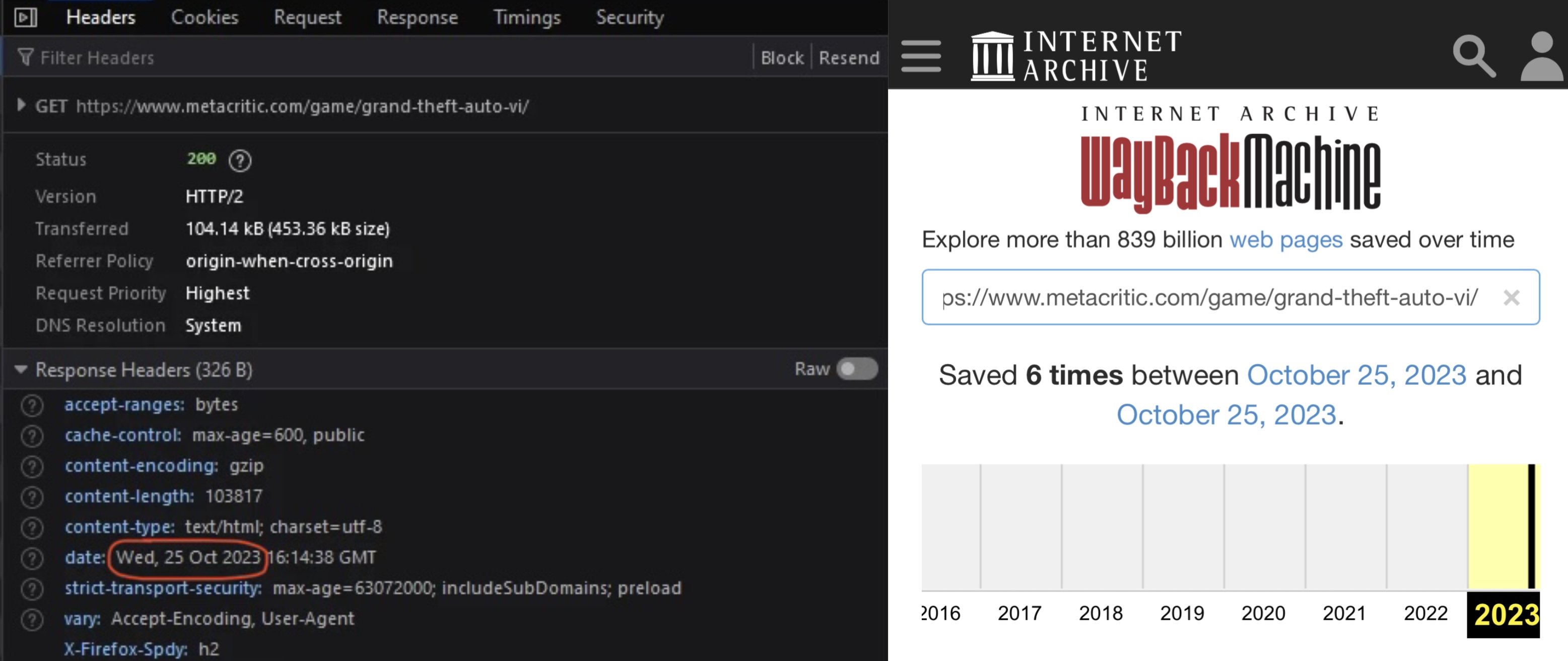Open the Timings tab
The width and height of the screenshot is (1568, 661).
(x=526, y=17)
